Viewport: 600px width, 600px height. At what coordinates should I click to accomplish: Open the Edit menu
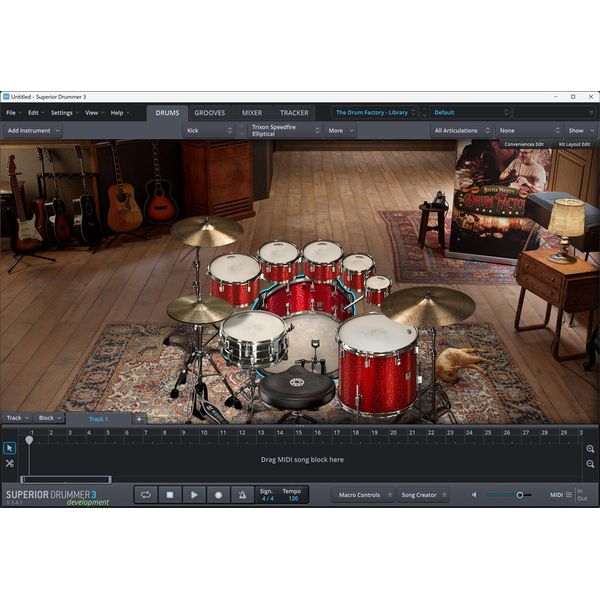tap(35, 112)
